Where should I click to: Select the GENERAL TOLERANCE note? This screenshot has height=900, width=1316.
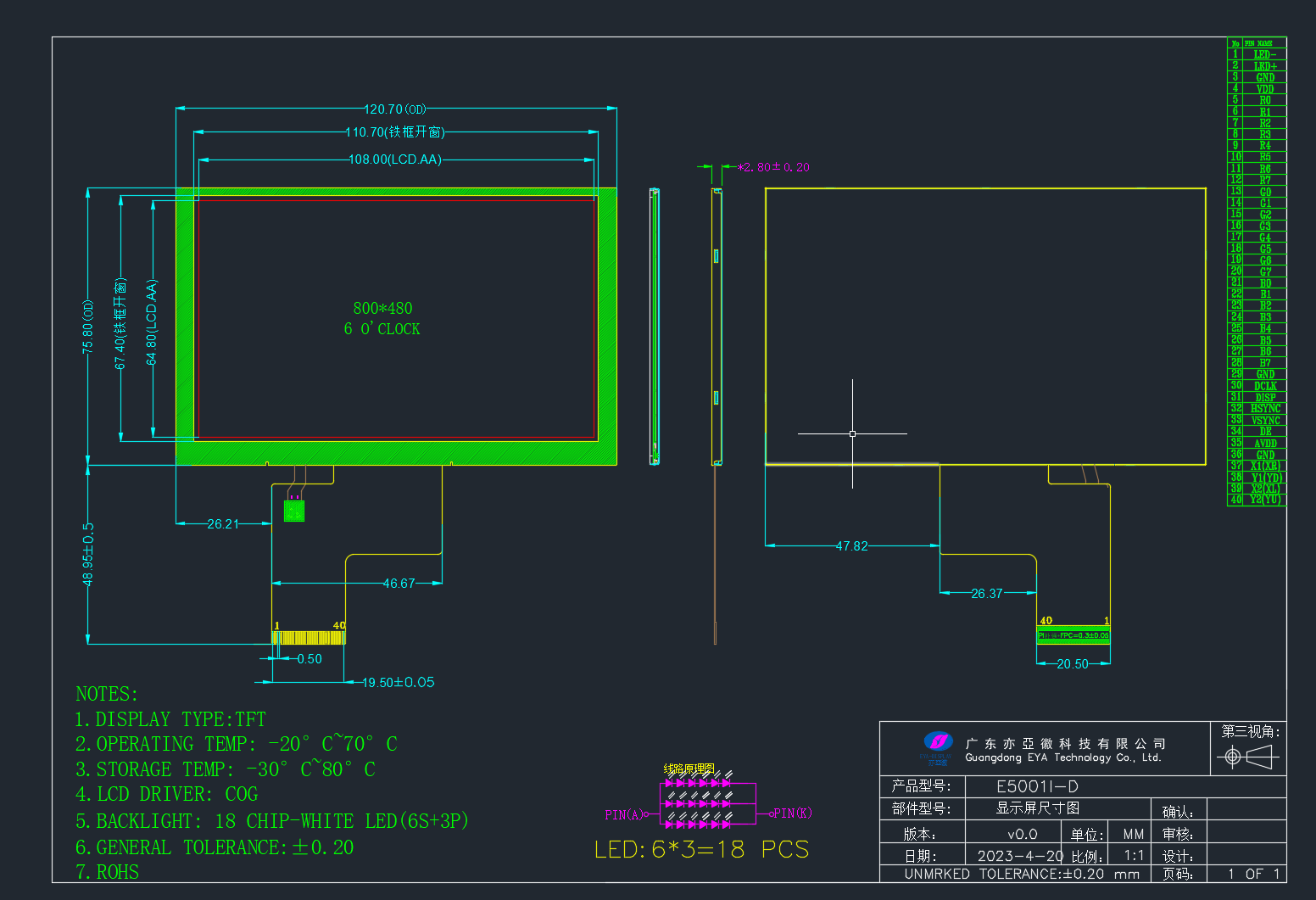pyautogui.click(x=215, y=847)
